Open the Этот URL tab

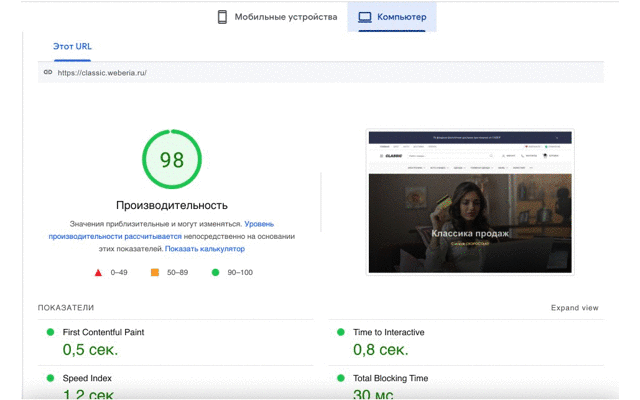(72, 47)
